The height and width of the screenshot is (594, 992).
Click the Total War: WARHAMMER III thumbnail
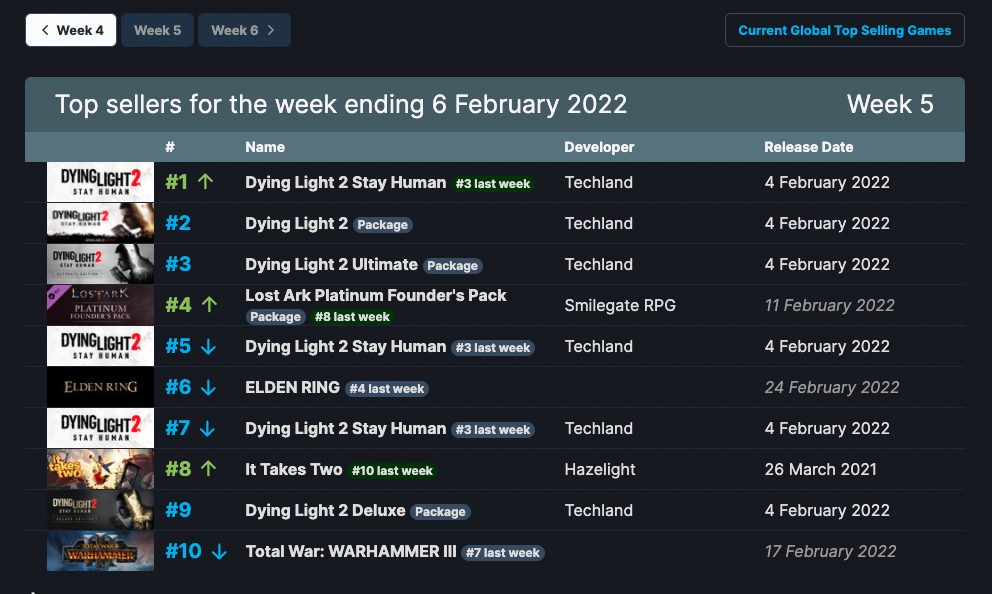click(x=100, y=551)
